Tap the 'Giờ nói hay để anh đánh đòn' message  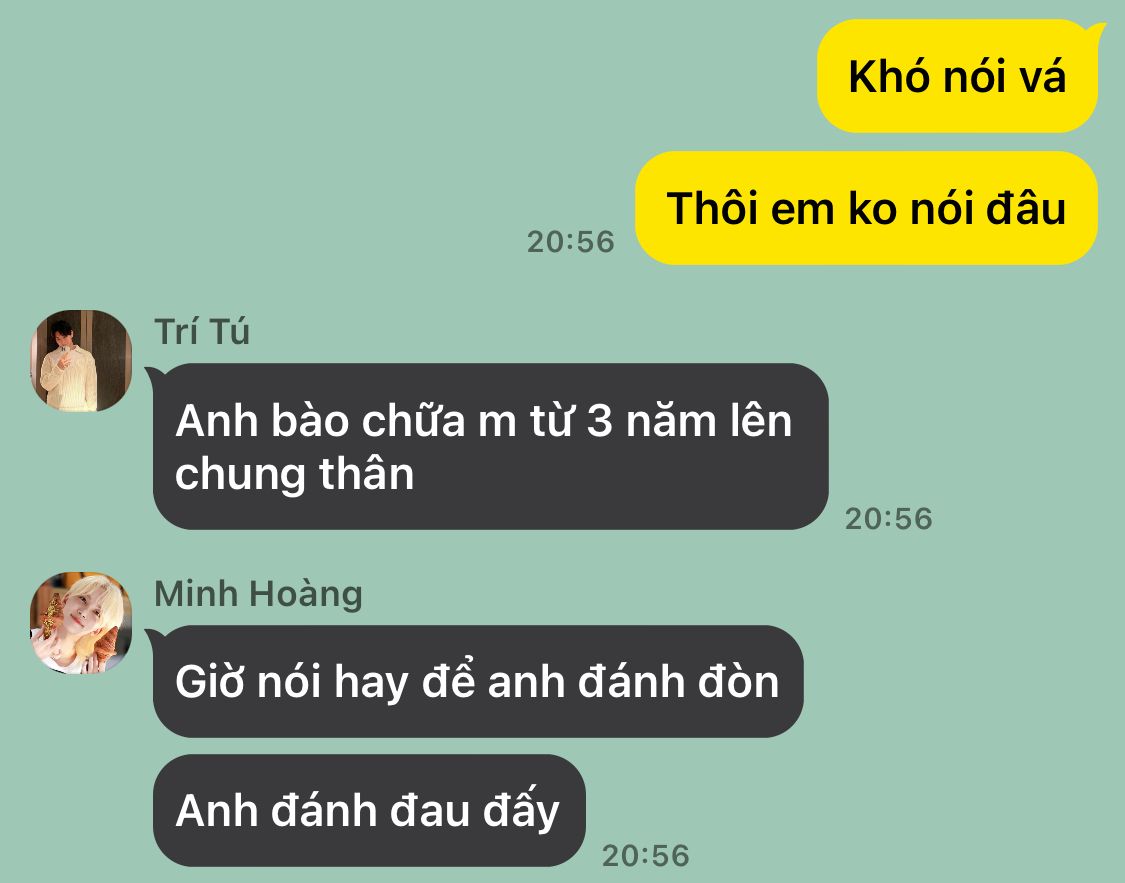click(x=478, y=681)
